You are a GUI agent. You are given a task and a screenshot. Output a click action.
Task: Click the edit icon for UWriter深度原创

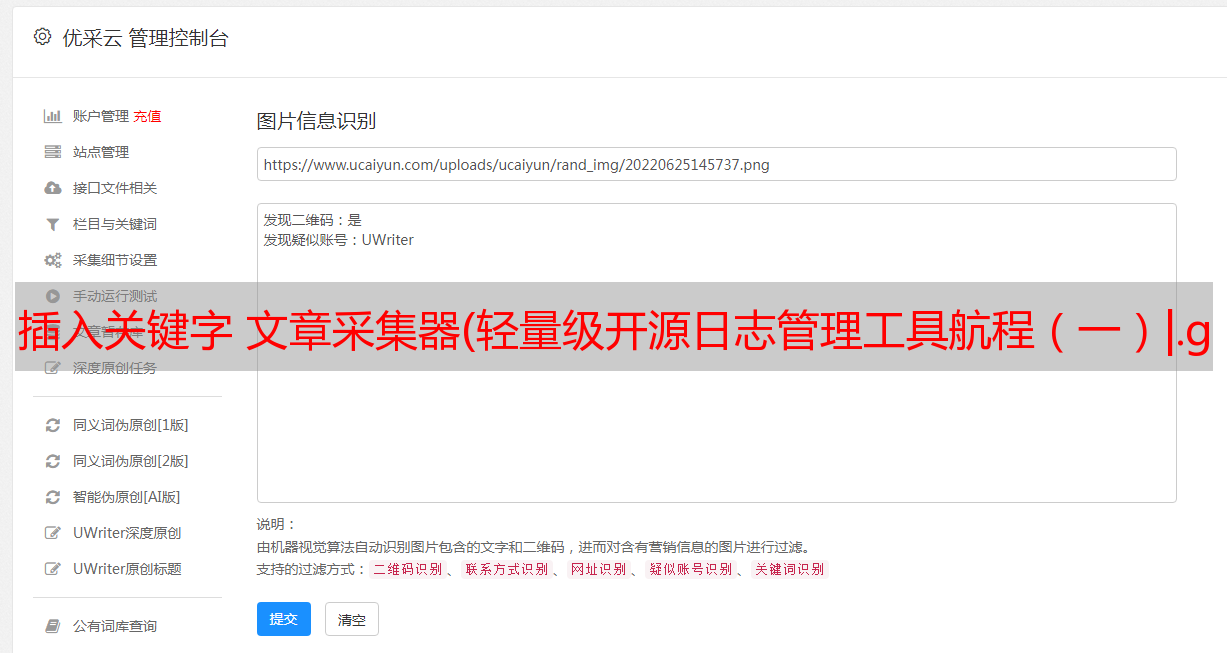pos(53,533)
